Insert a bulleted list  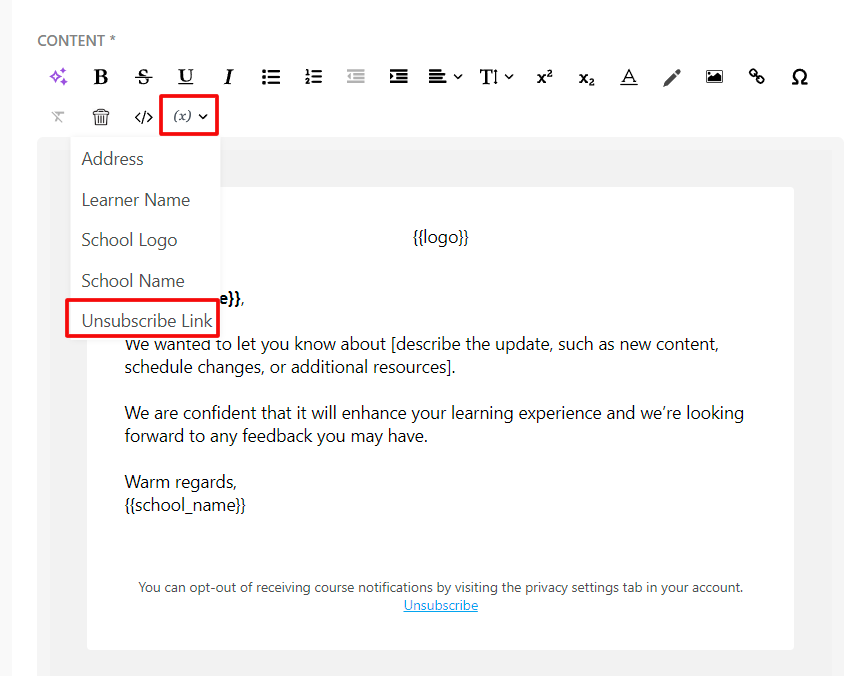(271, 76)
